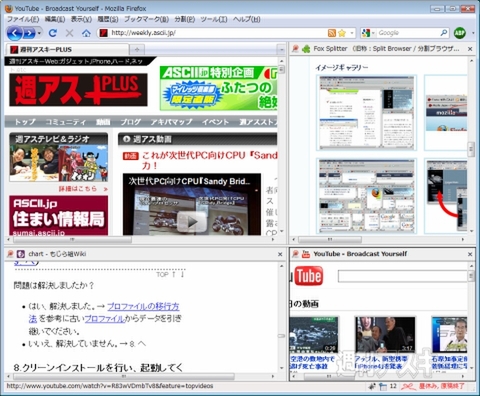Click the weekly.ascii.jp URL field
This screenshot has width=480, height=396.
point(217,33)
